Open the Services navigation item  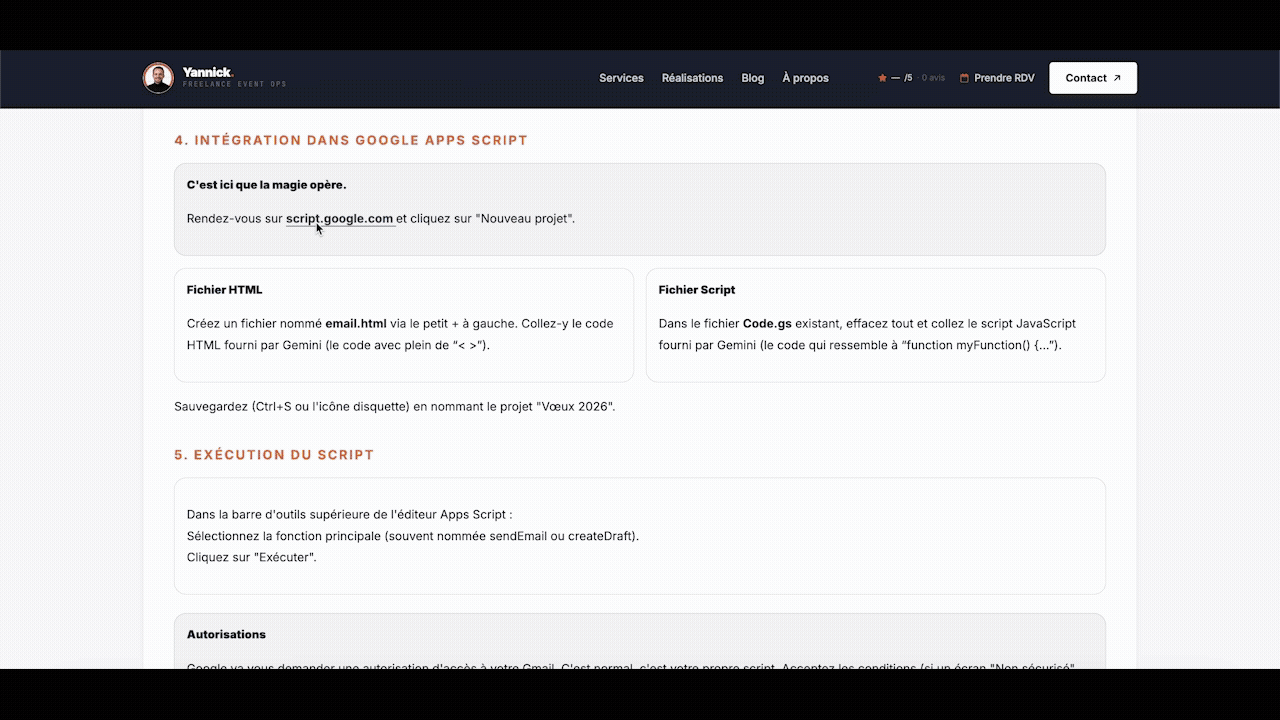pos(621,77)
